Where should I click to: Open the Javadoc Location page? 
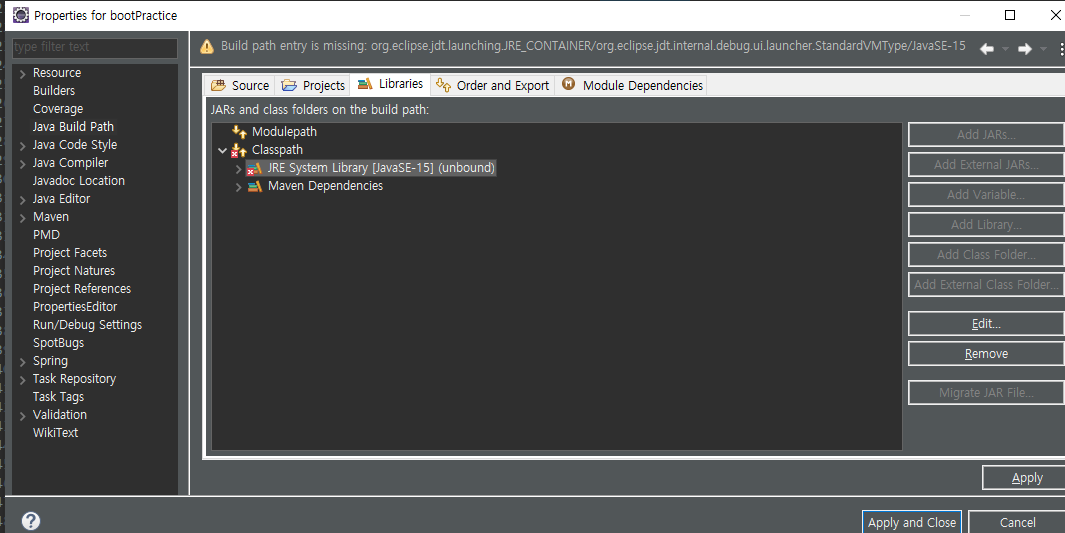click(79, 181)
